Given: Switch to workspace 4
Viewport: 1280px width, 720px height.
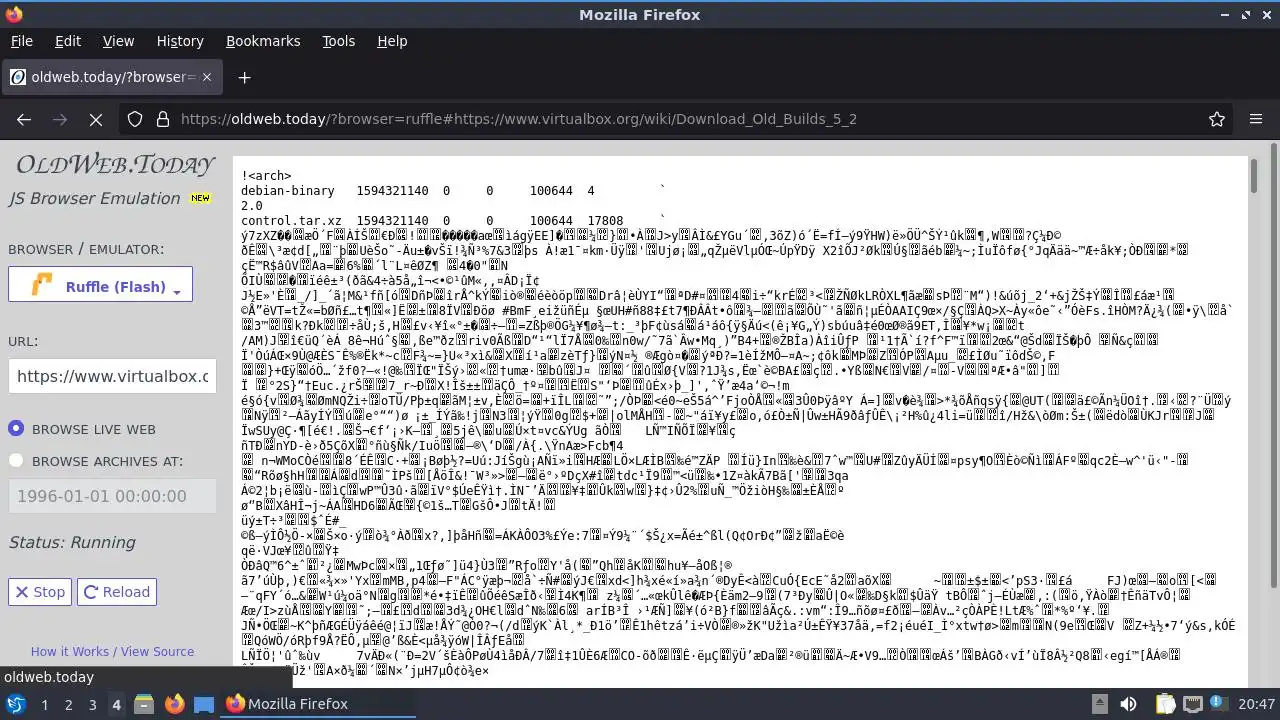Looking at the screenshot, I should [x=116, y=704].
